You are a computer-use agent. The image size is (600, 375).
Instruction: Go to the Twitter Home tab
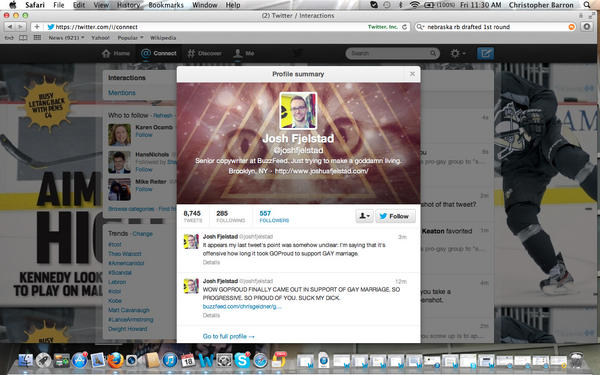(116, 53)
